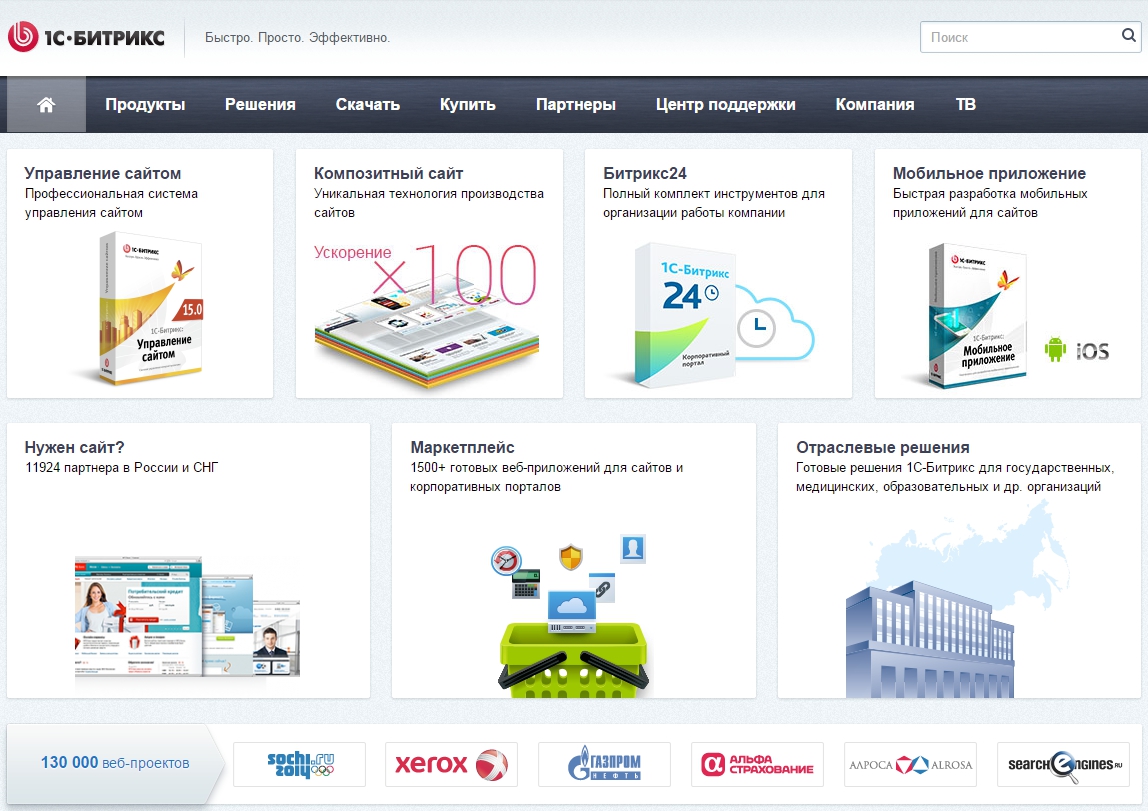Follow the Битрикс24 heading link

[644, 173]
